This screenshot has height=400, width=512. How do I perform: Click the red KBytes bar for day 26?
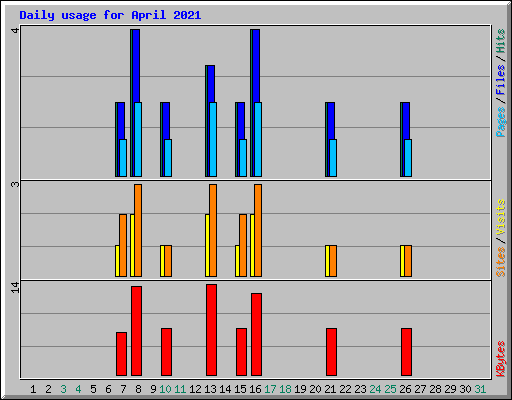(x=406, y=352)
